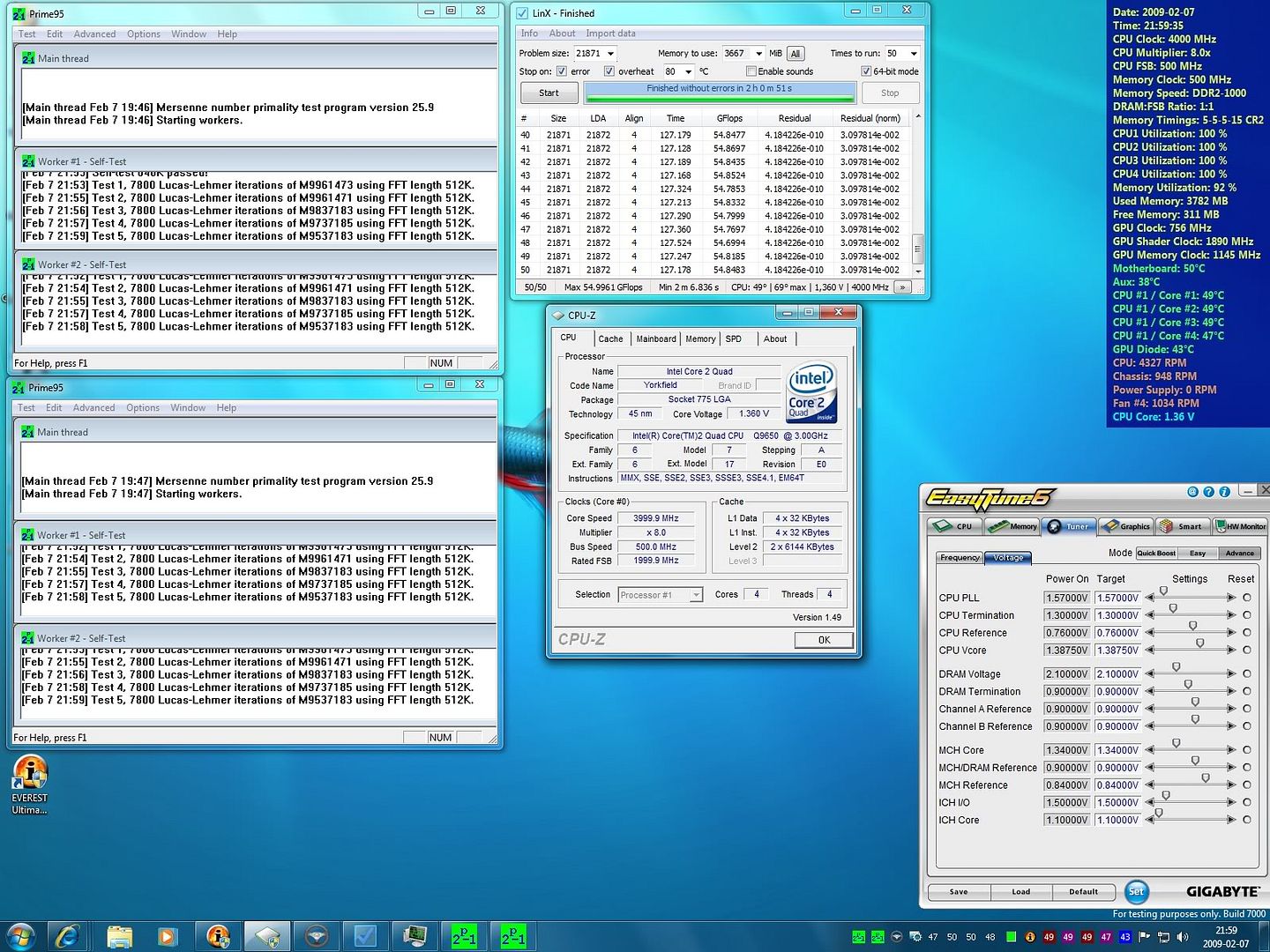Screen dimensions: 1270x952
Task: Enable sounds checkbox in LinX
Action: [x=751, y=71]
